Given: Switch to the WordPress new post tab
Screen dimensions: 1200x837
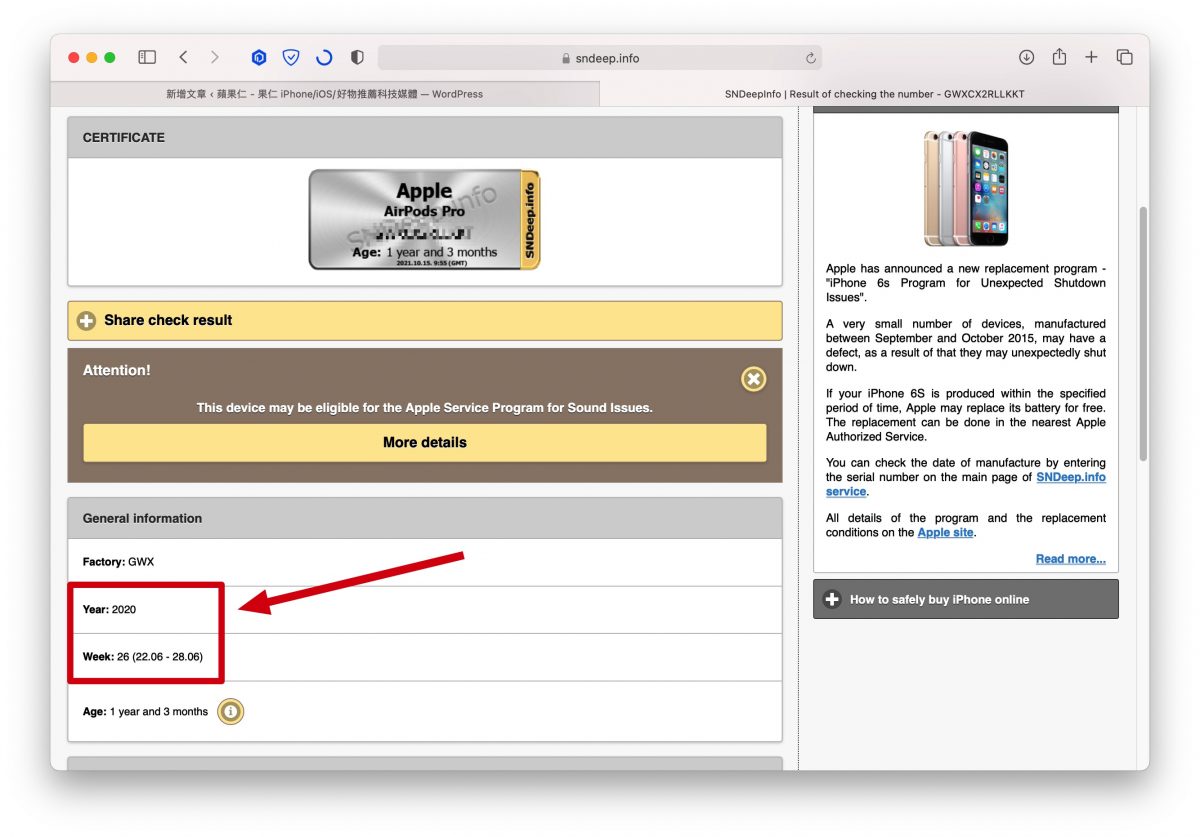Looking at the screenshot, I should point(324,94).
